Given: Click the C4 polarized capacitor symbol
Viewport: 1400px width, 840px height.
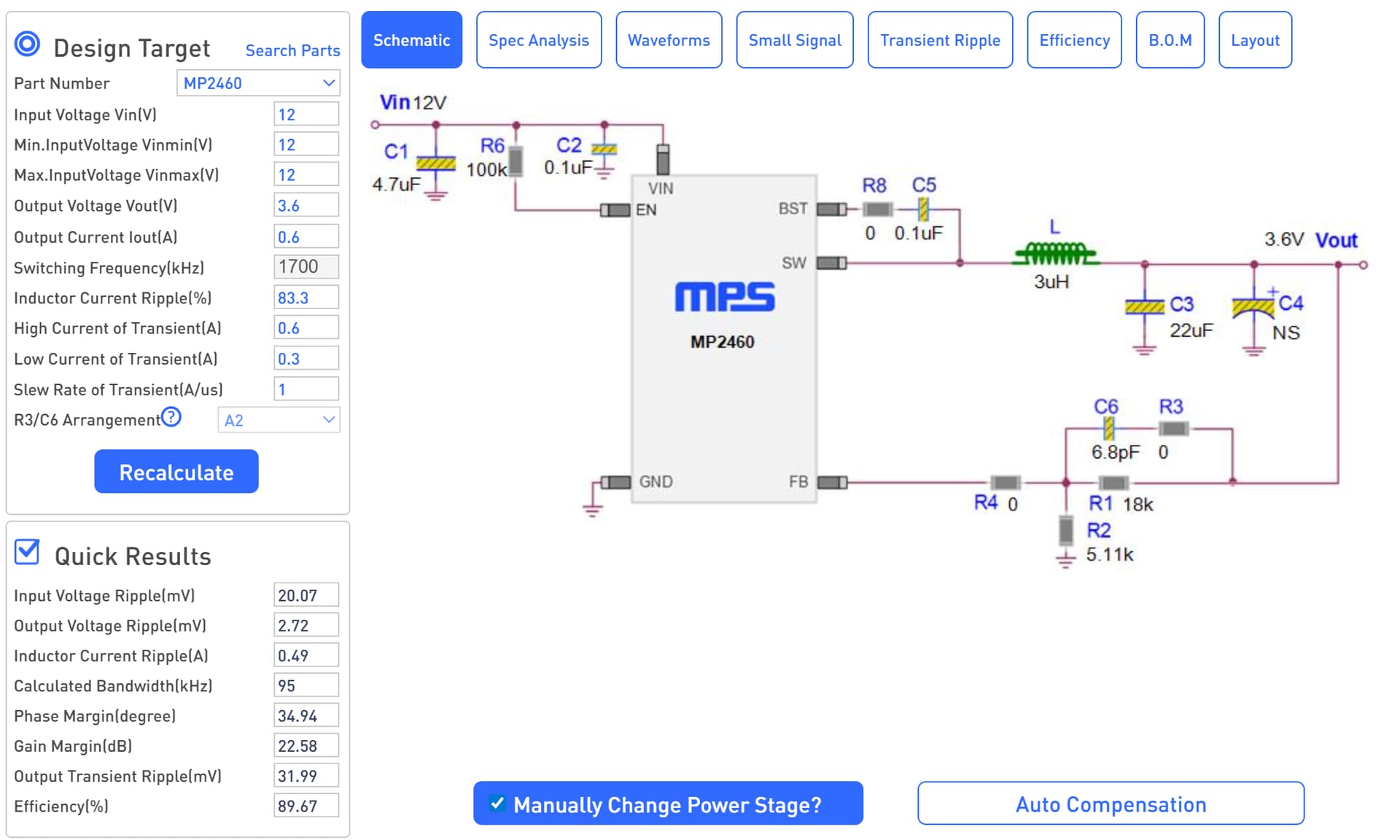Looking at the screenshot, I should pos(1253,306).
